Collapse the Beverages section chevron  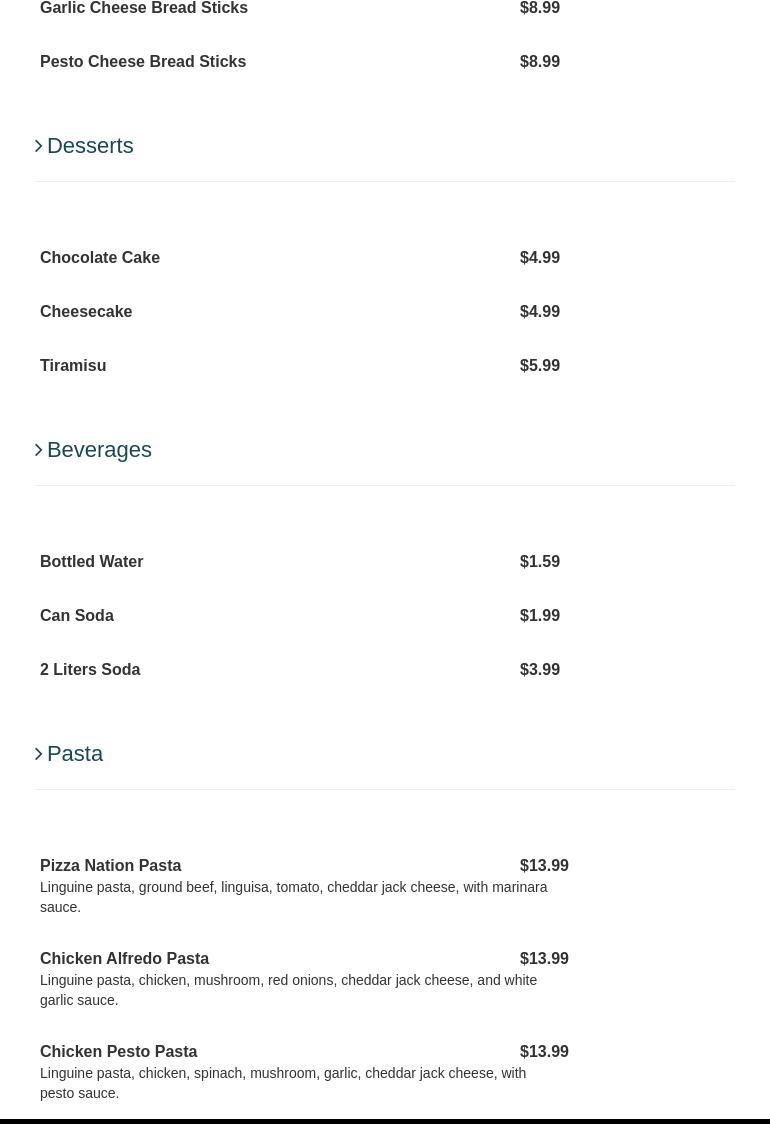(39, 450)
